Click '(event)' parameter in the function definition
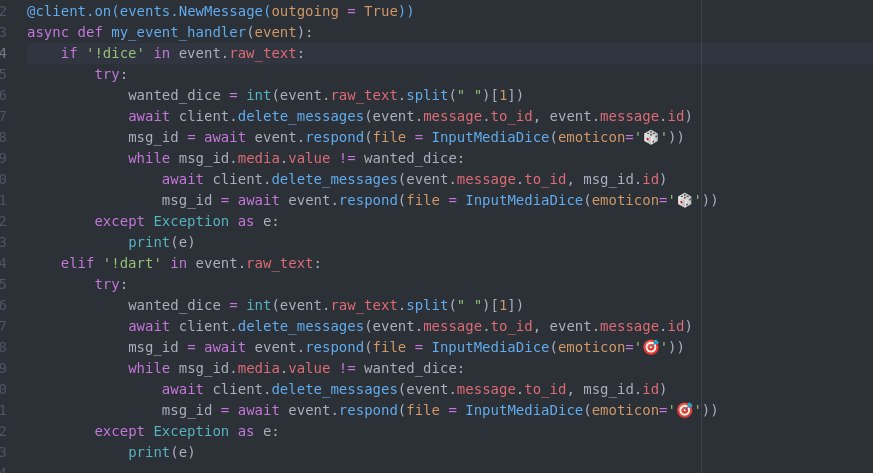873x473 pixels. click(x=275, y=32)
